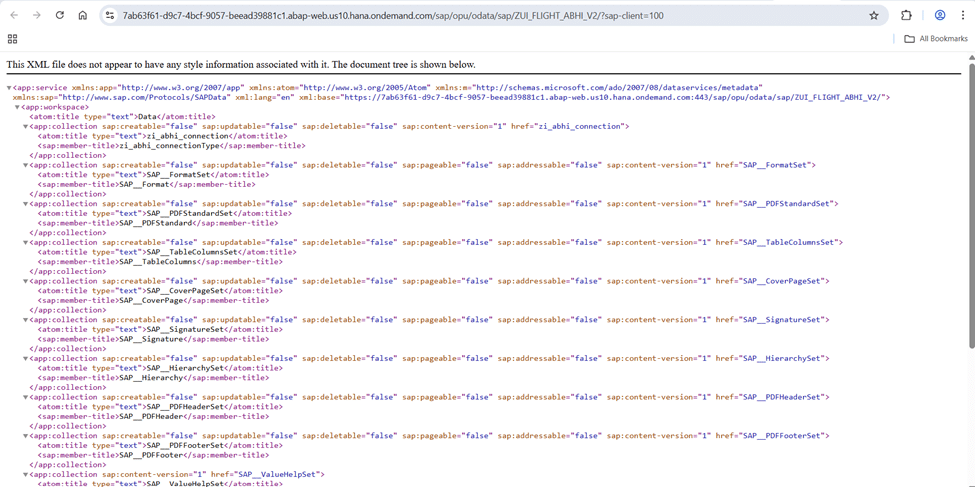Reload the current page
This screenshot has width=975, height=487.
(x=60, y=16)
